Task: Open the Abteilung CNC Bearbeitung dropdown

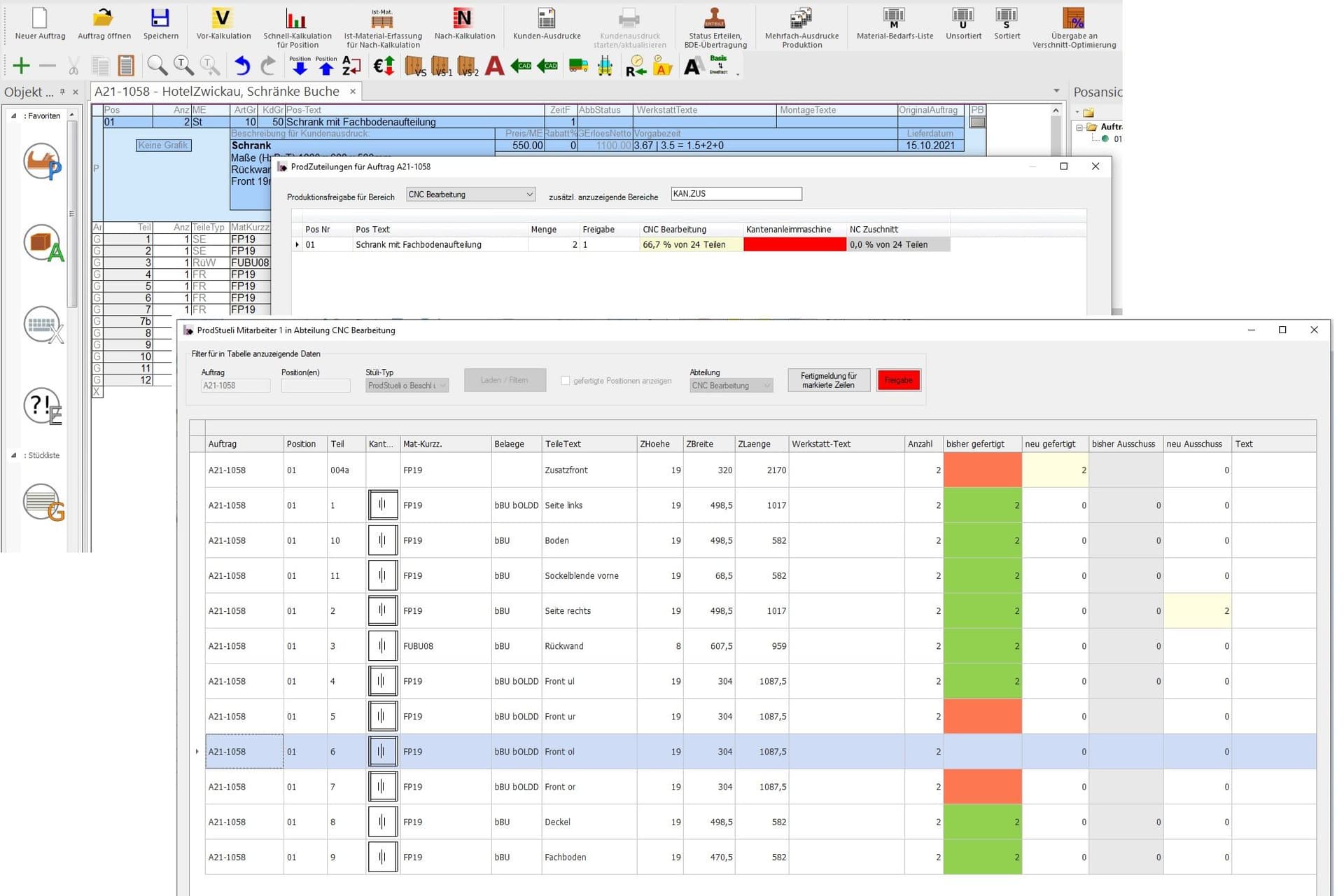Action: [x=766, y=386]
